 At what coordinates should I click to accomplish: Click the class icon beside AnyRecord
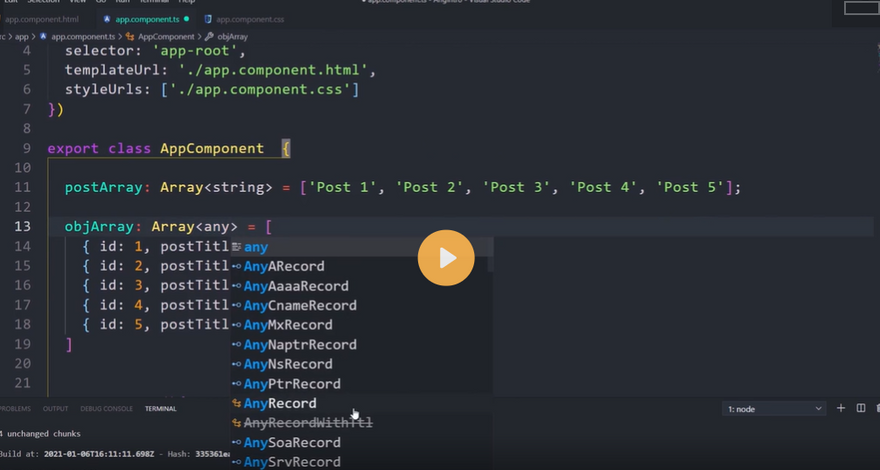point(237,403)
